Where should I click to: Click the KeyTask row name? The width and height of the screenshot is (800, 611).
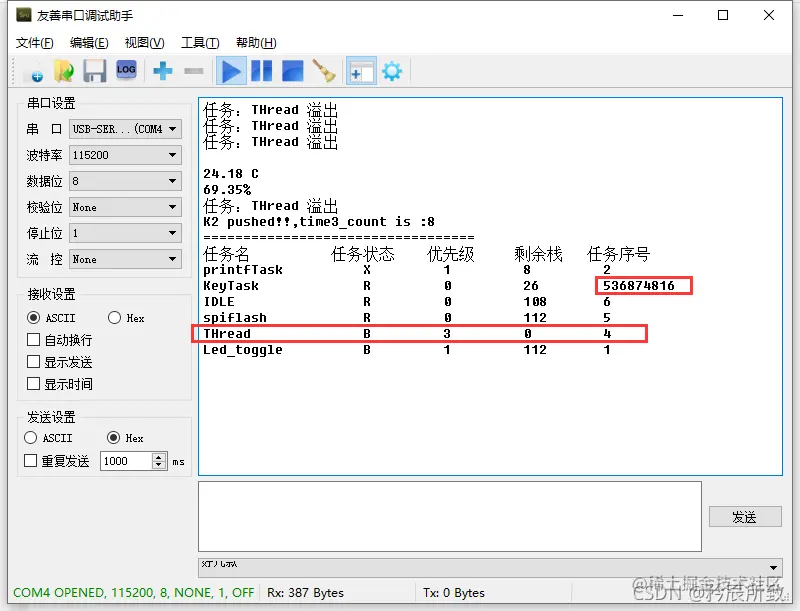coord(231,286)
